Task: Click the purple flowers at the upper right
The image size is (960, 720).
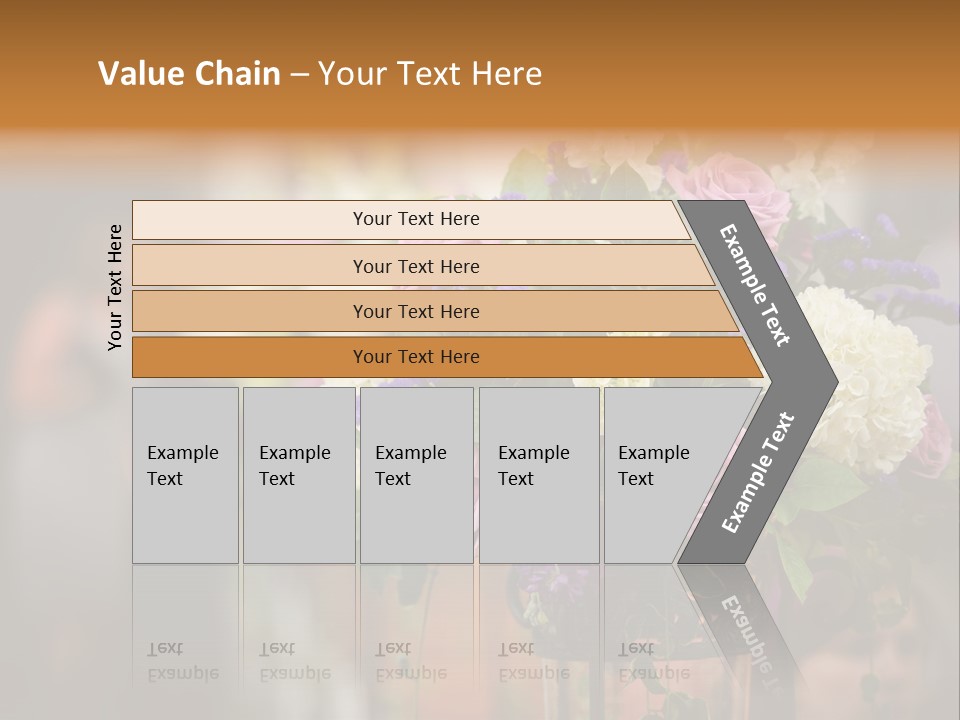Action: (x=880, y=260)
